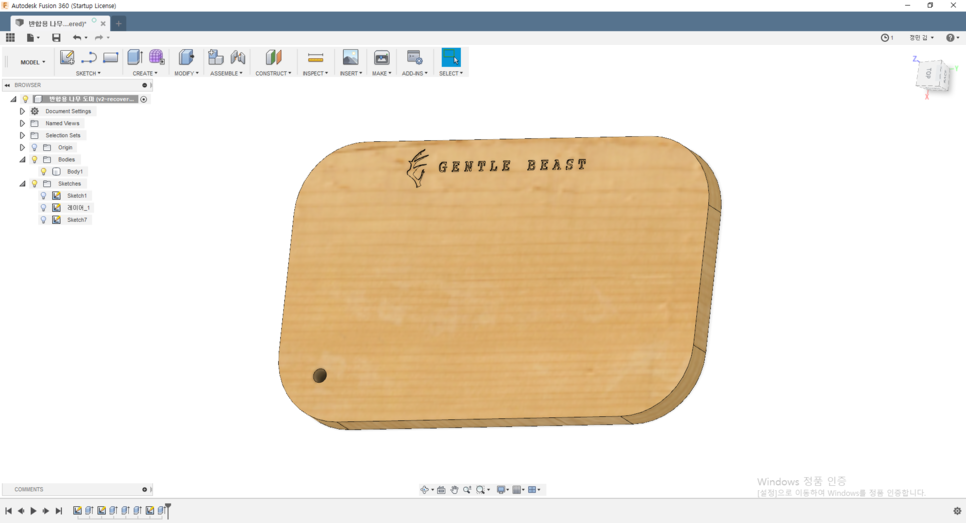
Task: Open the SKETCH menu
Action: tap(88, 73)
